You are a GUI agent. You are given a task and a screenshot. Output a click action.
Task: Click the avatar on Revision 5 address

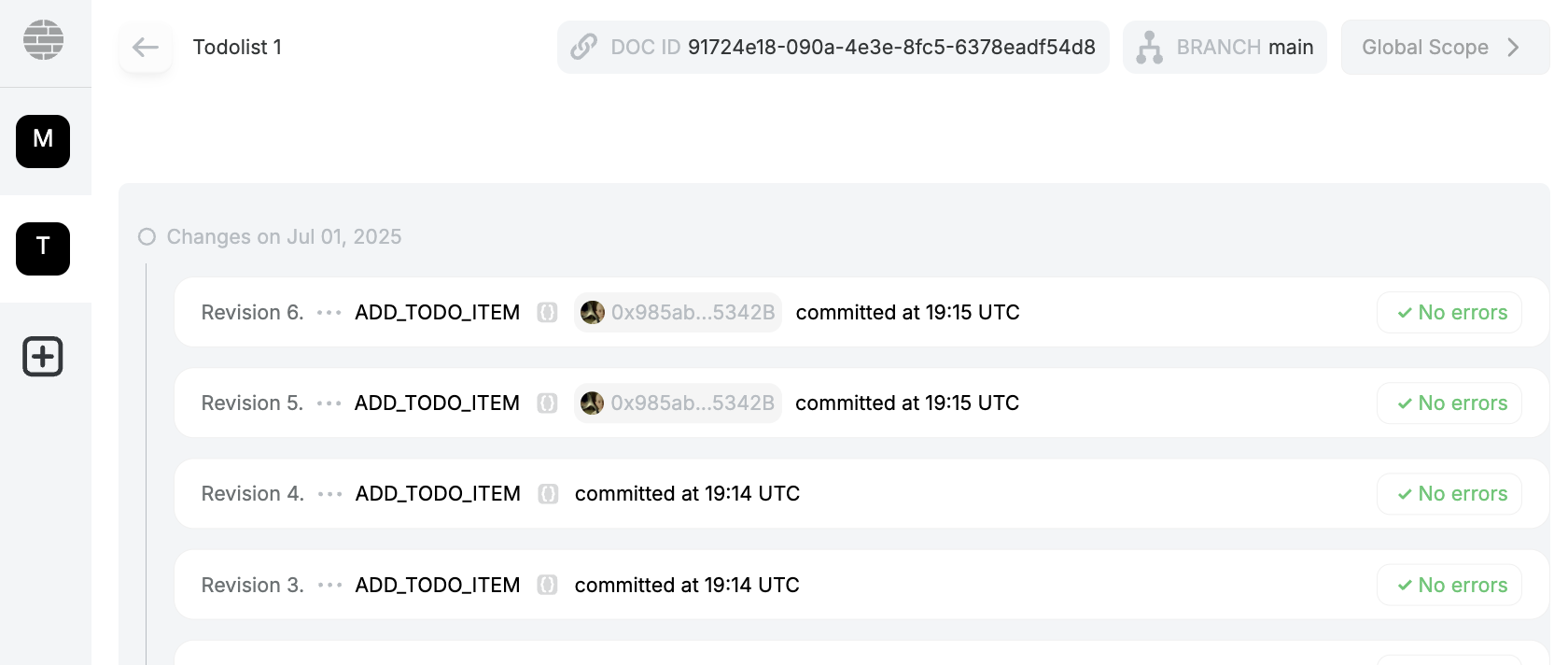592,403
